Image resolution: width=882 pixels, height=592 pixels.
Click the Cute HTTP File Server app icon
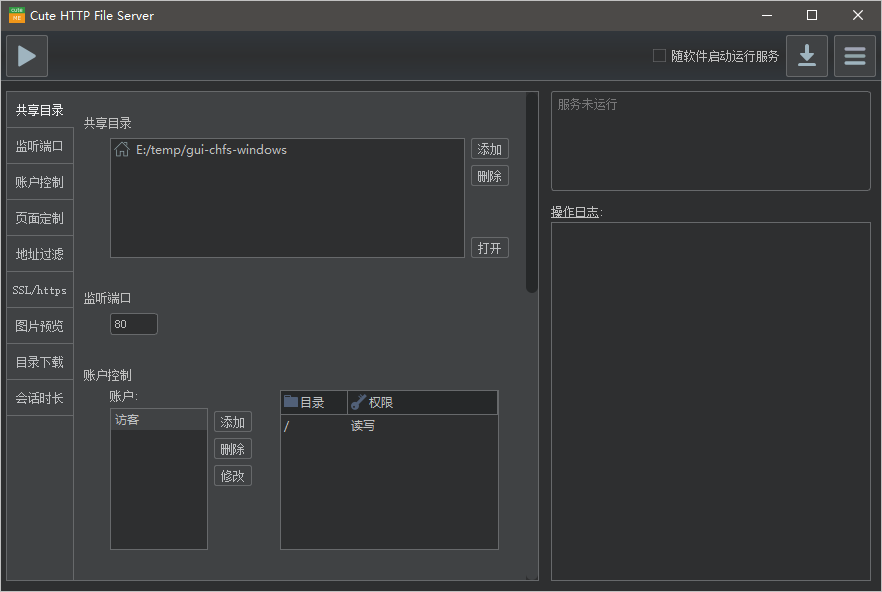16,16
